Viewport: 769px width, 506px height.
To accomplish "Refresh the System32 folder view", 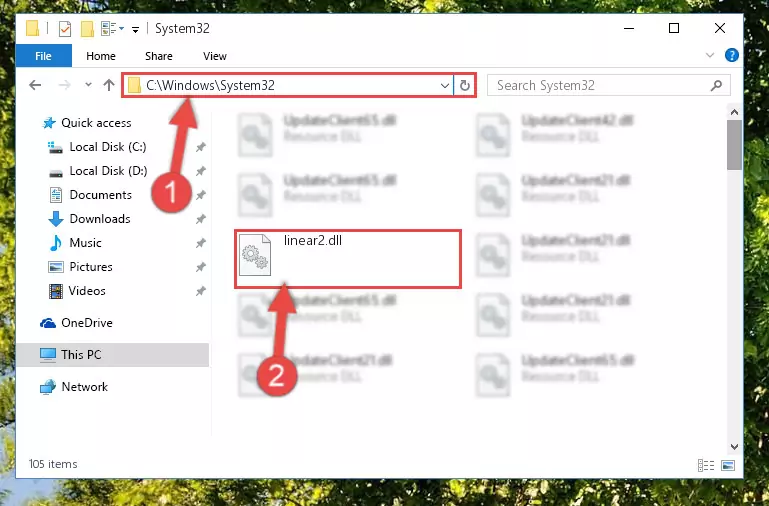I will click(464, 86).
